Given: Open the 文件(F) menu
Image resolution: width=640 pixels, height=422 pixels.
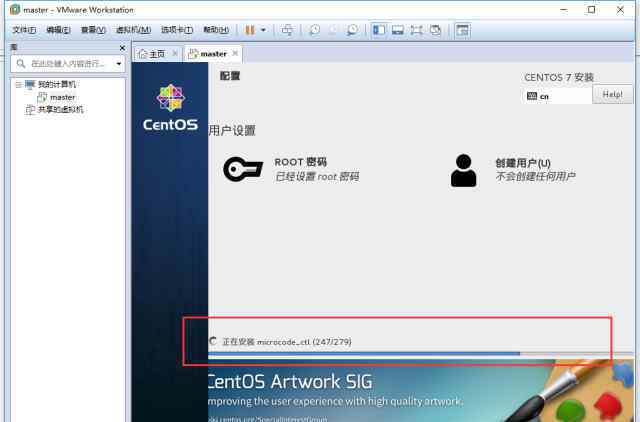Looking at the screenshot, I should tap(24, 30).
